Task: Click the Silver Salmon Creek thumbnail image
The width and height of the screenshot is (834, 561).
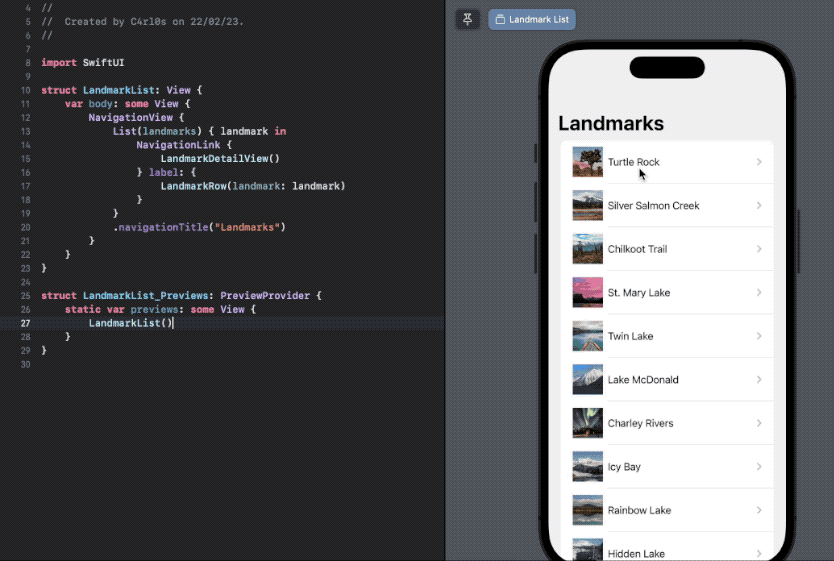Action: [x=588, y=206]
